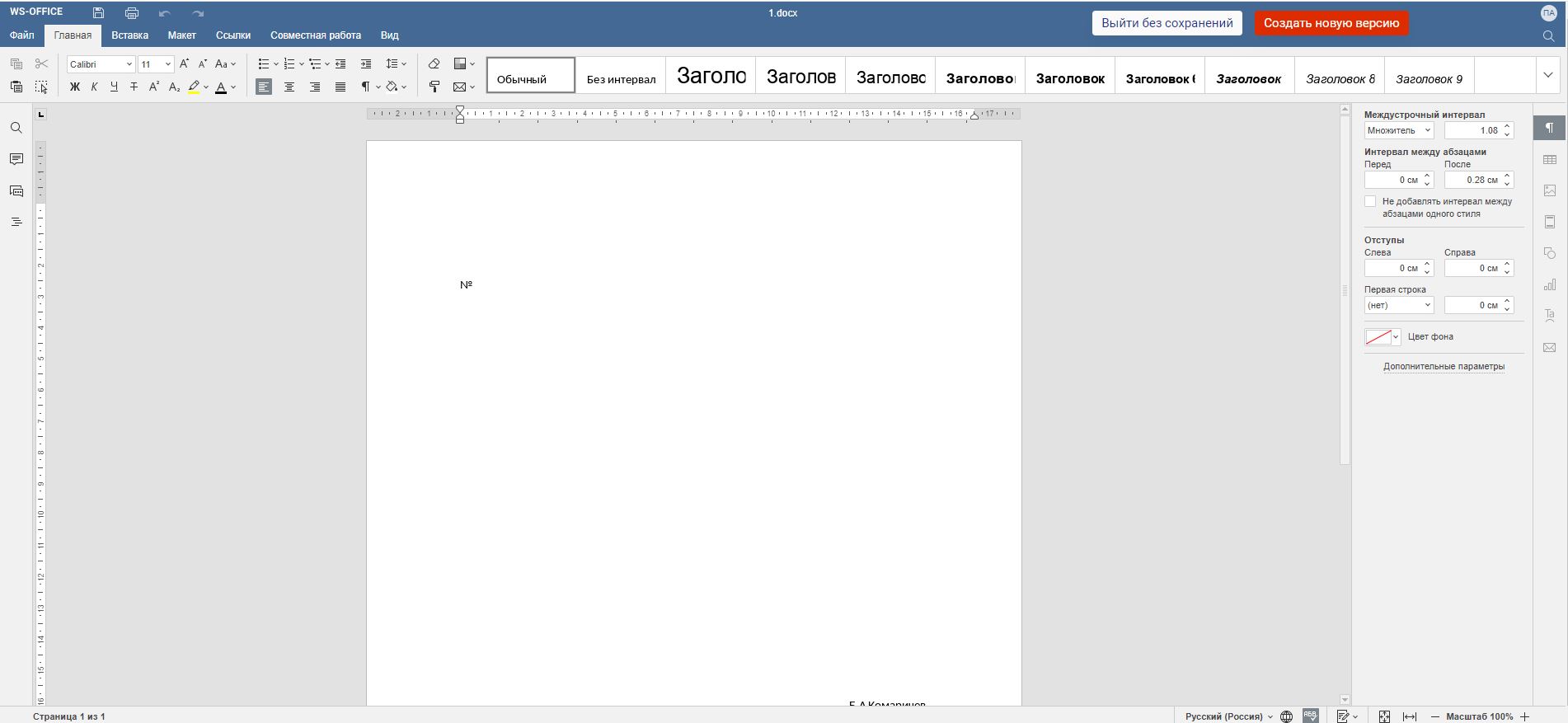Click the zoom in plus icon

(1524, 716)
